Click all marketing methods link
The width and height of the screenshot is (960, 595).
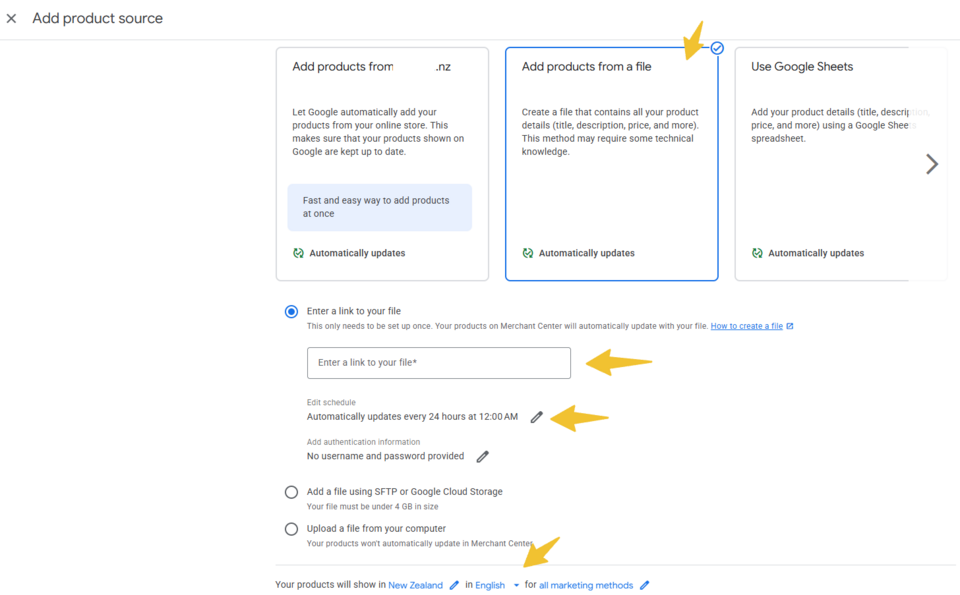[586, 586]
